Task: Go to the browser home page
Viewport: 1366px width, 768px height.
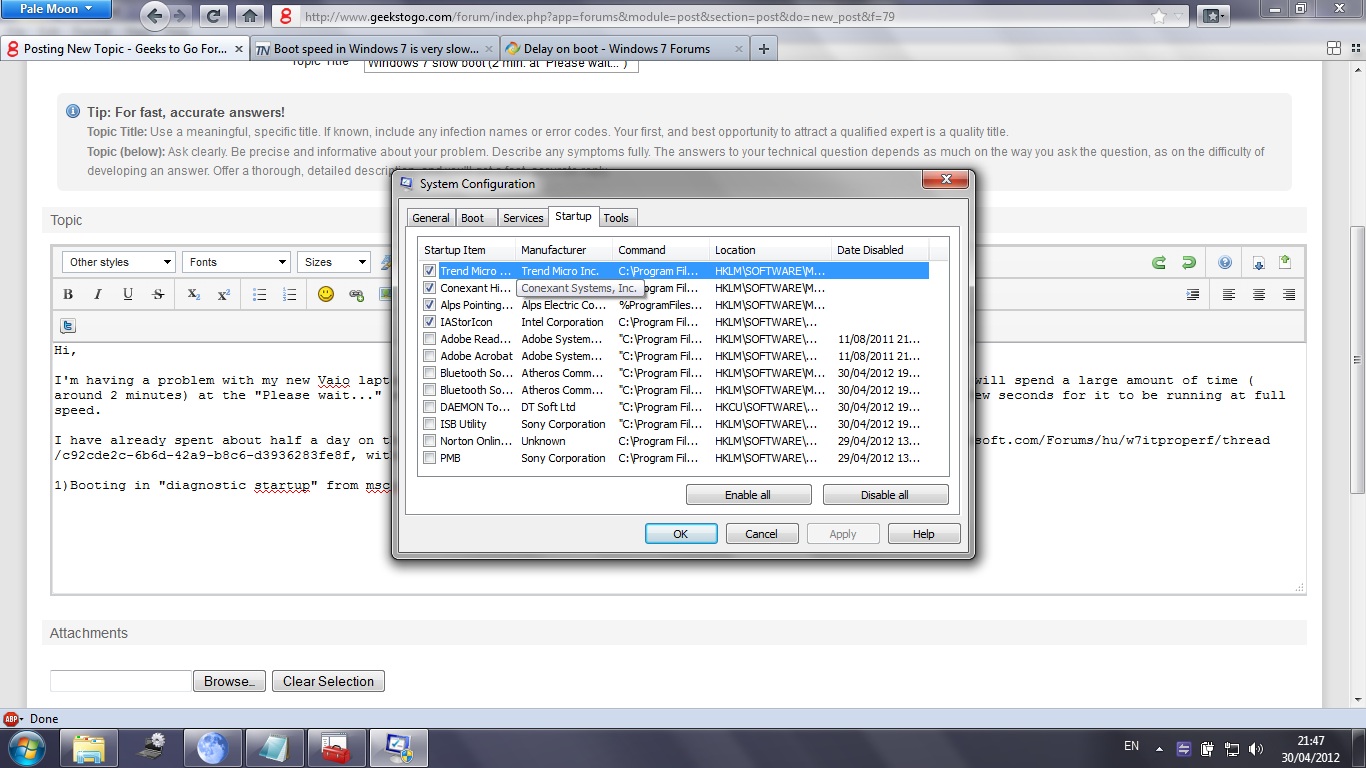Action: coord(250,16)
